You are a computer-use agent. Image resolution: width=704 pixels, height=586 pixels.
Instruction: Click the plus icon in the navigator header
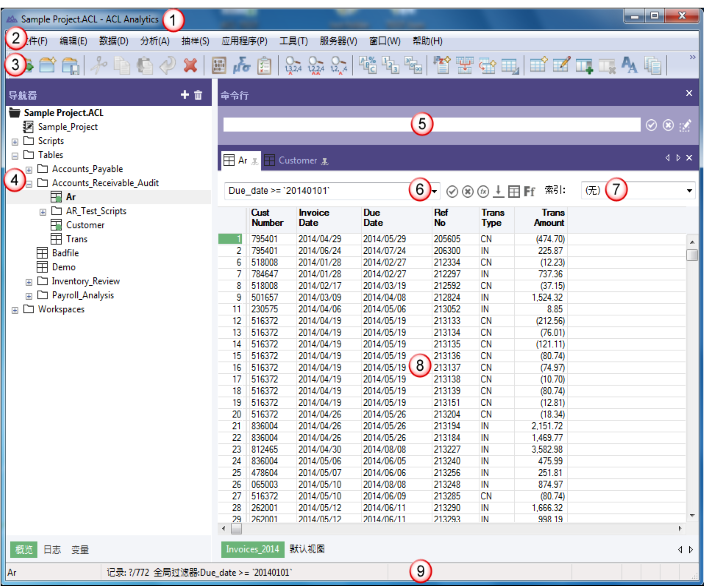coord(184,95)
